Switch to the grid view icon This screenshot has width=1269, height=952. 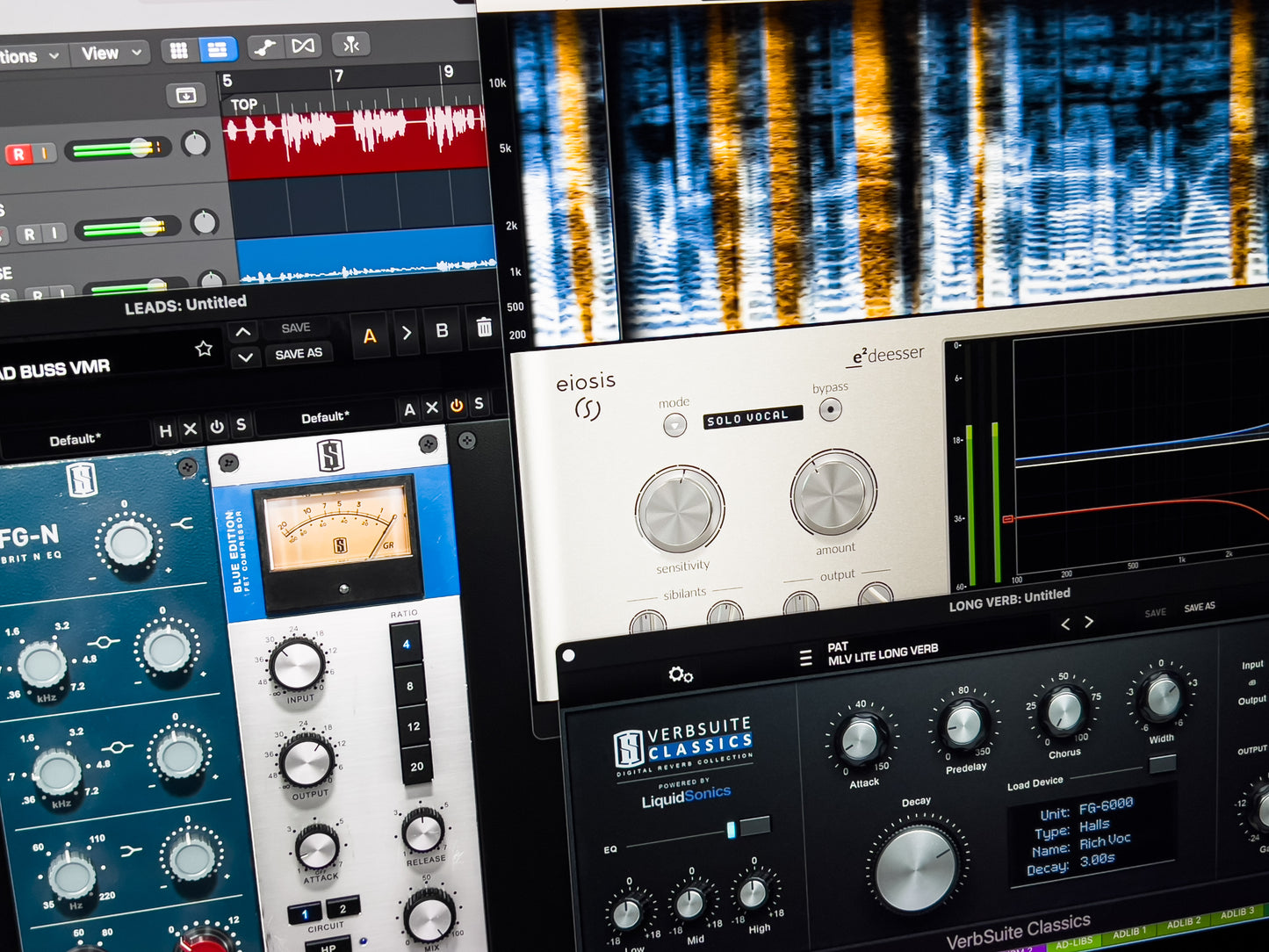pos(178,51)
